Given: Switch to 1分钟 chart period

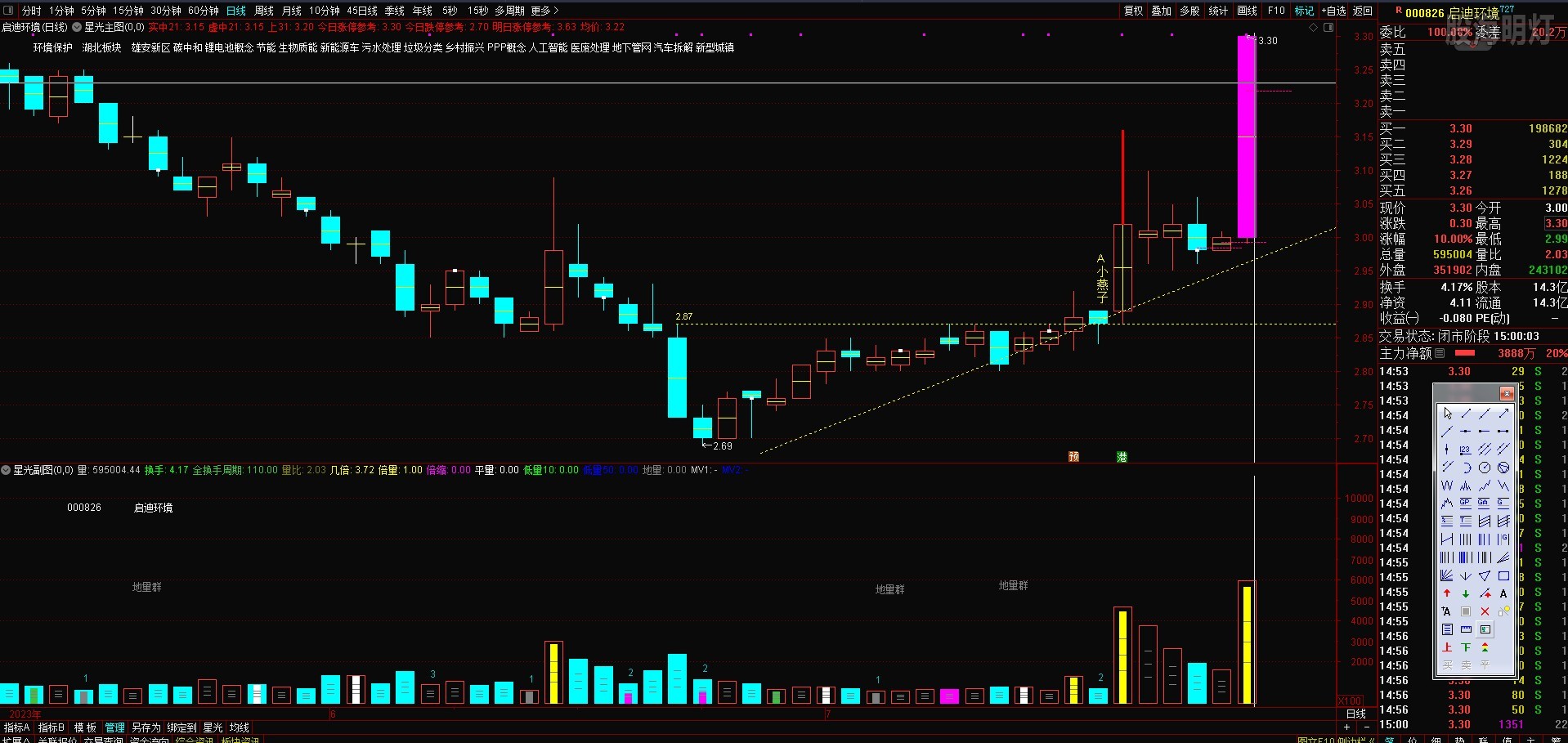Looking at the screenshot, I should (x=61, y=11).
